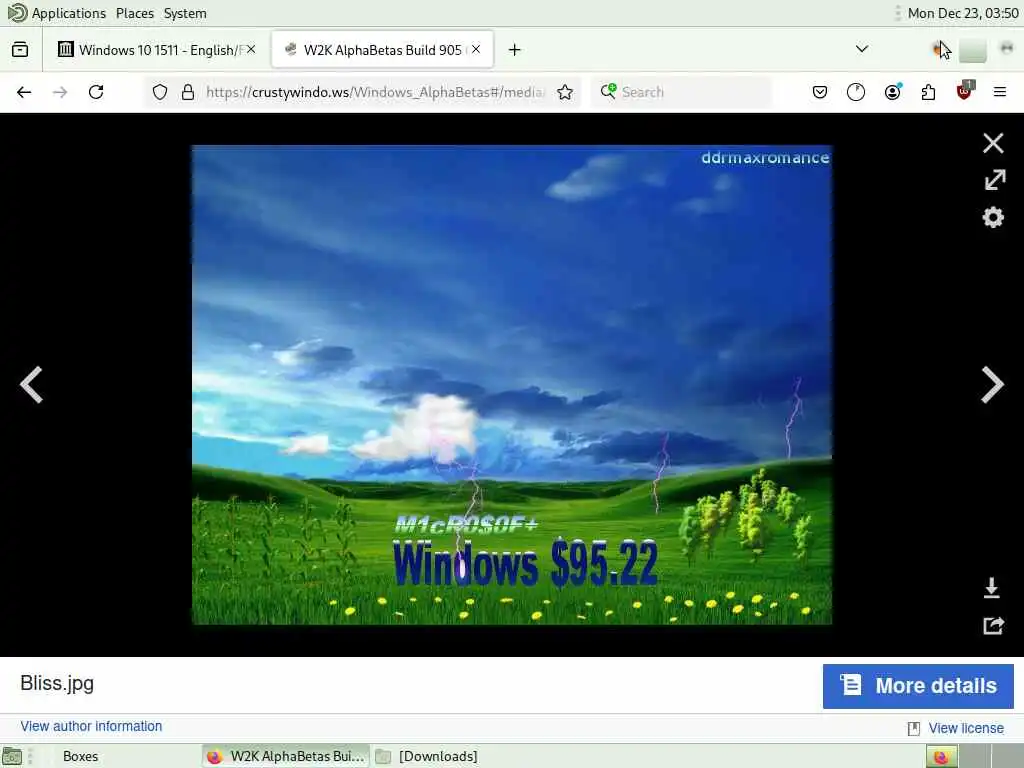Click the date and time clock
1024x768 pixels.
pos(963,13)
